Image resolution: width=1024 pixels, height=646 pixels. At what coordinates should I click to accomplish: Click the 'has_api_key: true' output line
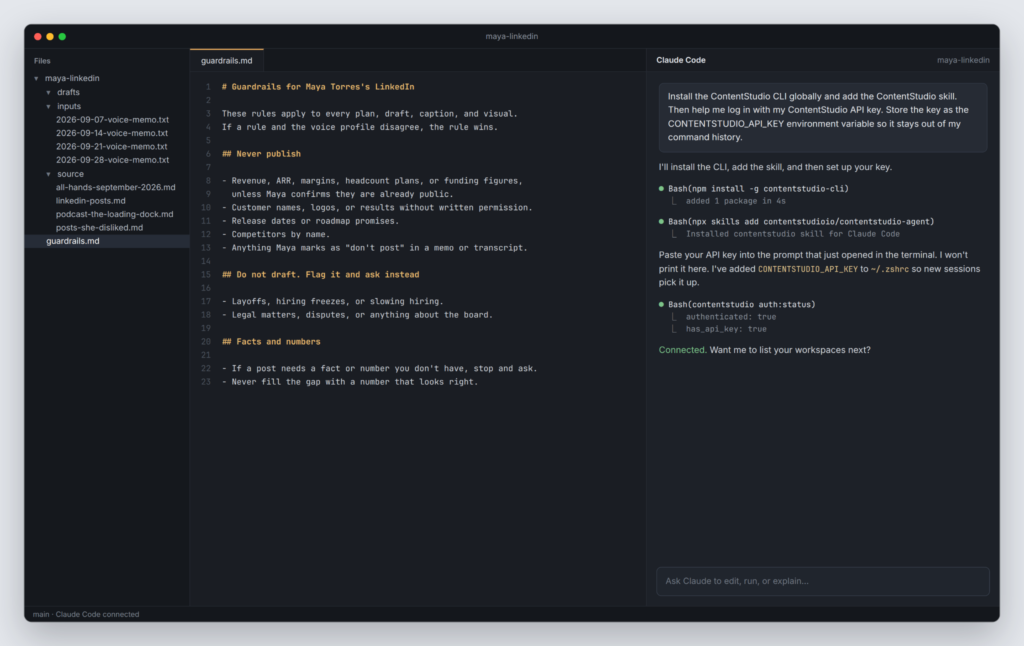click(726, 329)
